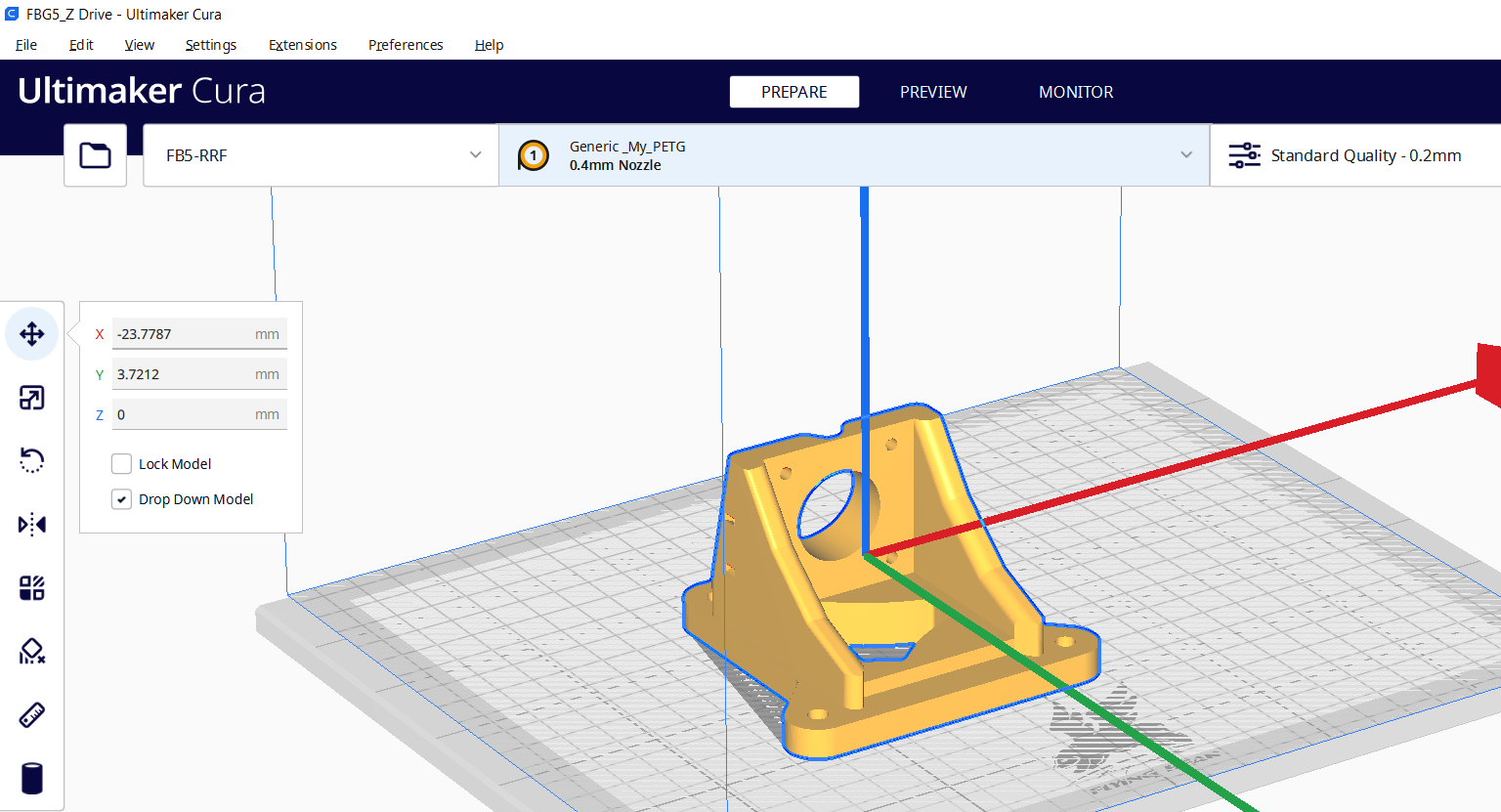Viewport: 1501px width, 812px height.
Task: Open the Extensions menu
Action: (x=302, y=45)
